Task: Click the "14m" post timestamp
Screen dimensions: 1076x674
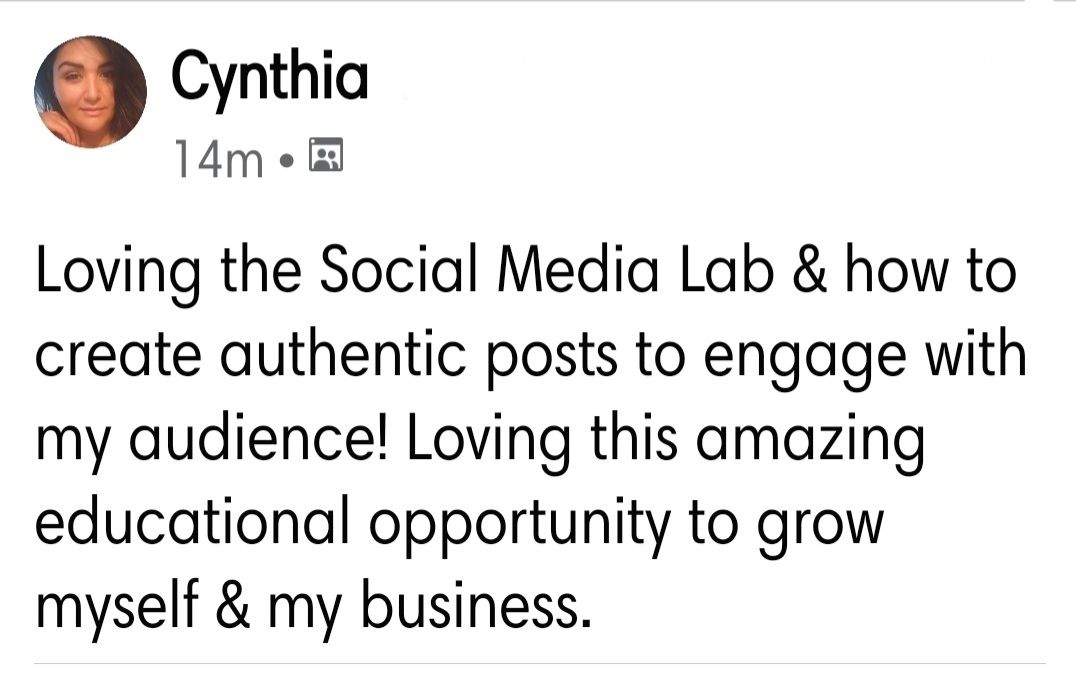Action: pos(217,158)
